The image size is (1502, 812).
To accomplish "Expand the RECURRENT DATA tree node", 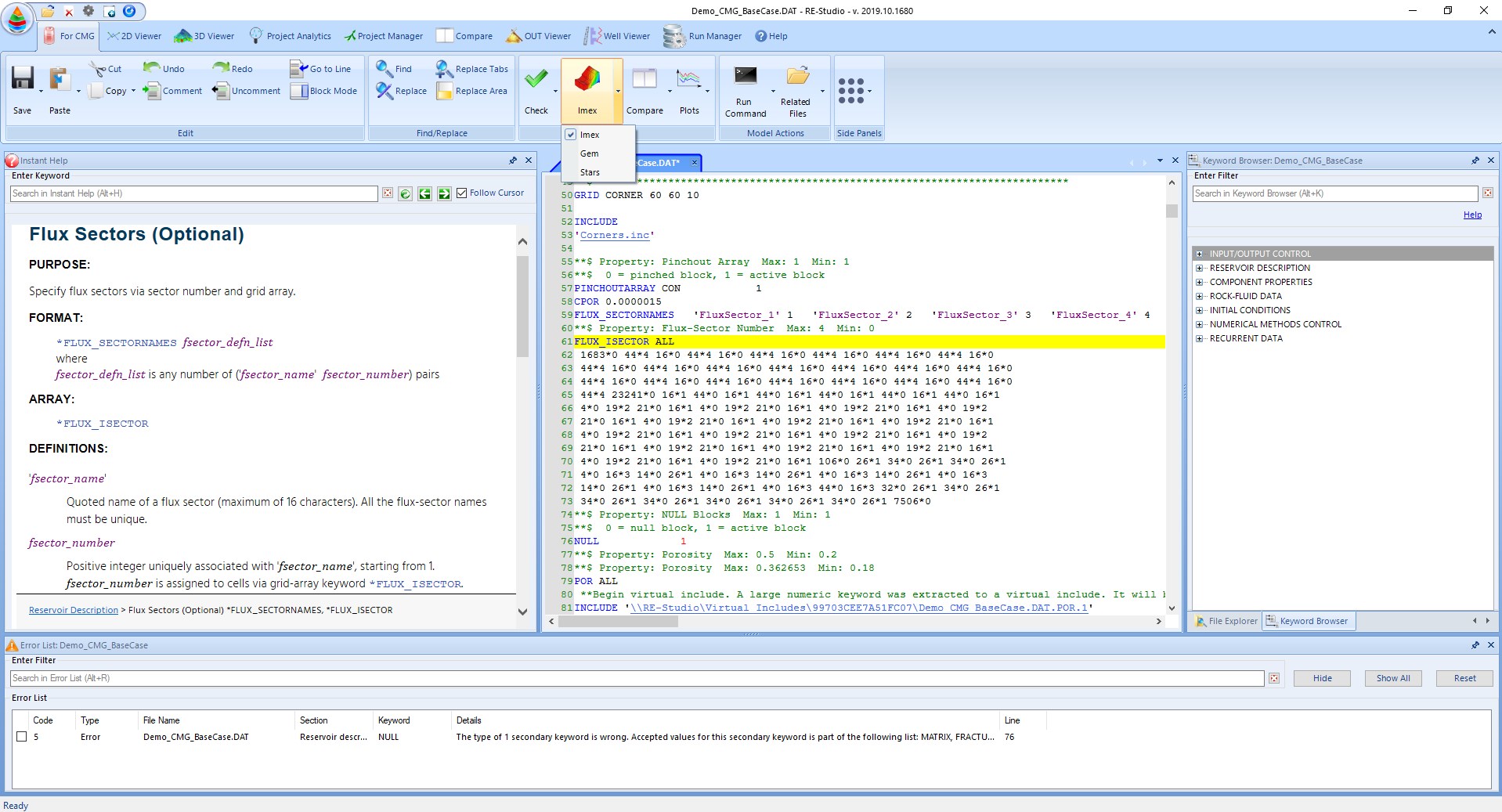I will pos(1199,338).
